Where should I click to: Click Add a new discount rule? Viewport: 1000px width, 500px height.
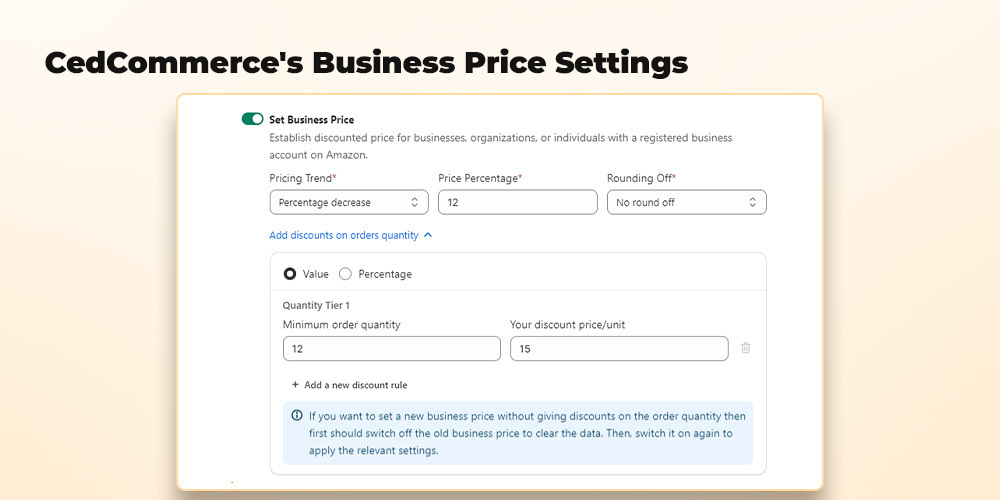click(x=355, y=385)
